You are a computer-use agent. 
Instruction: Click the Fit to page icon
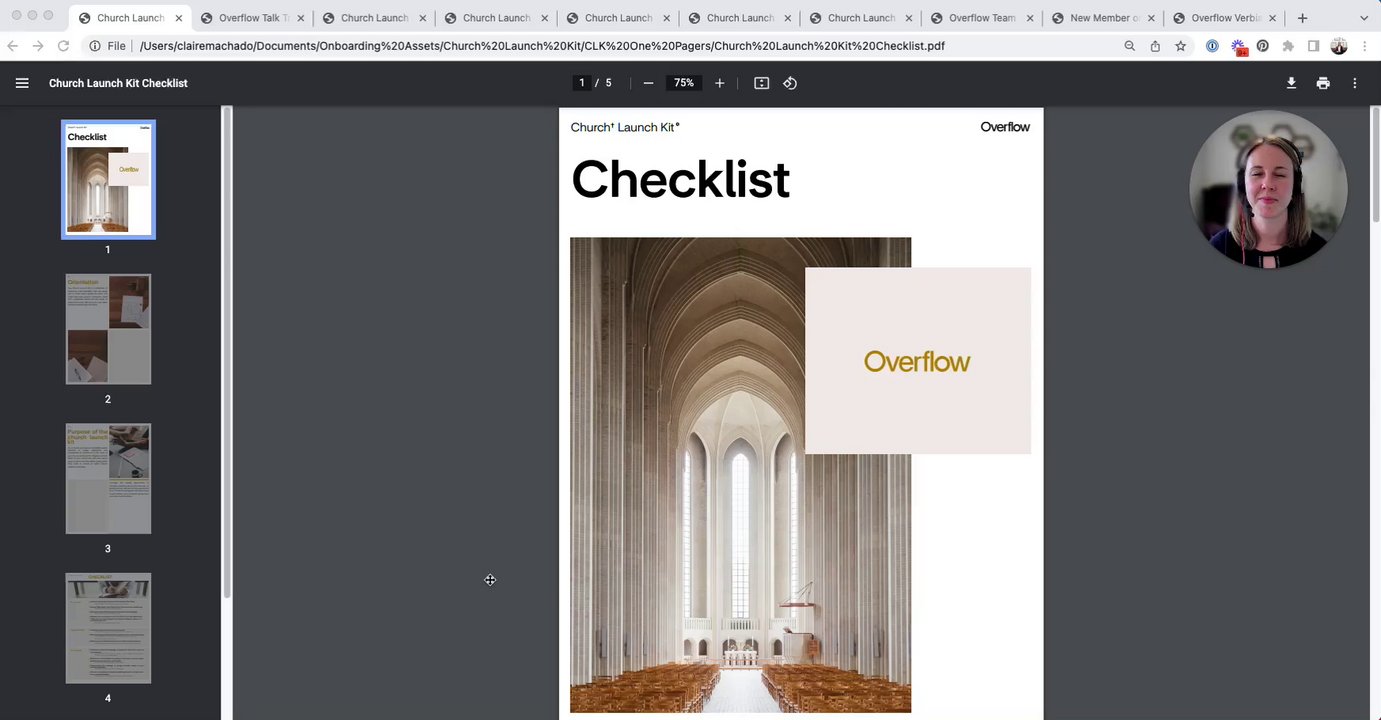click(761, 83)
